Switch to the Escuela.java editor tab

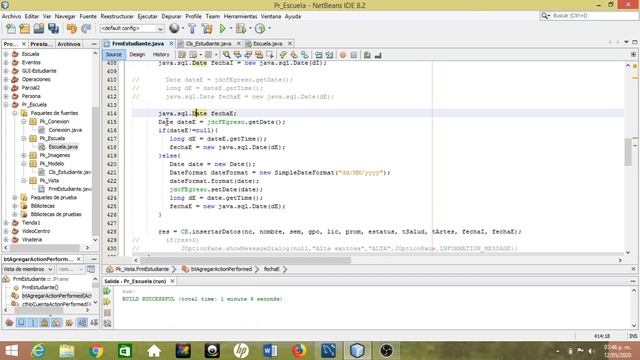click(267, 44)
